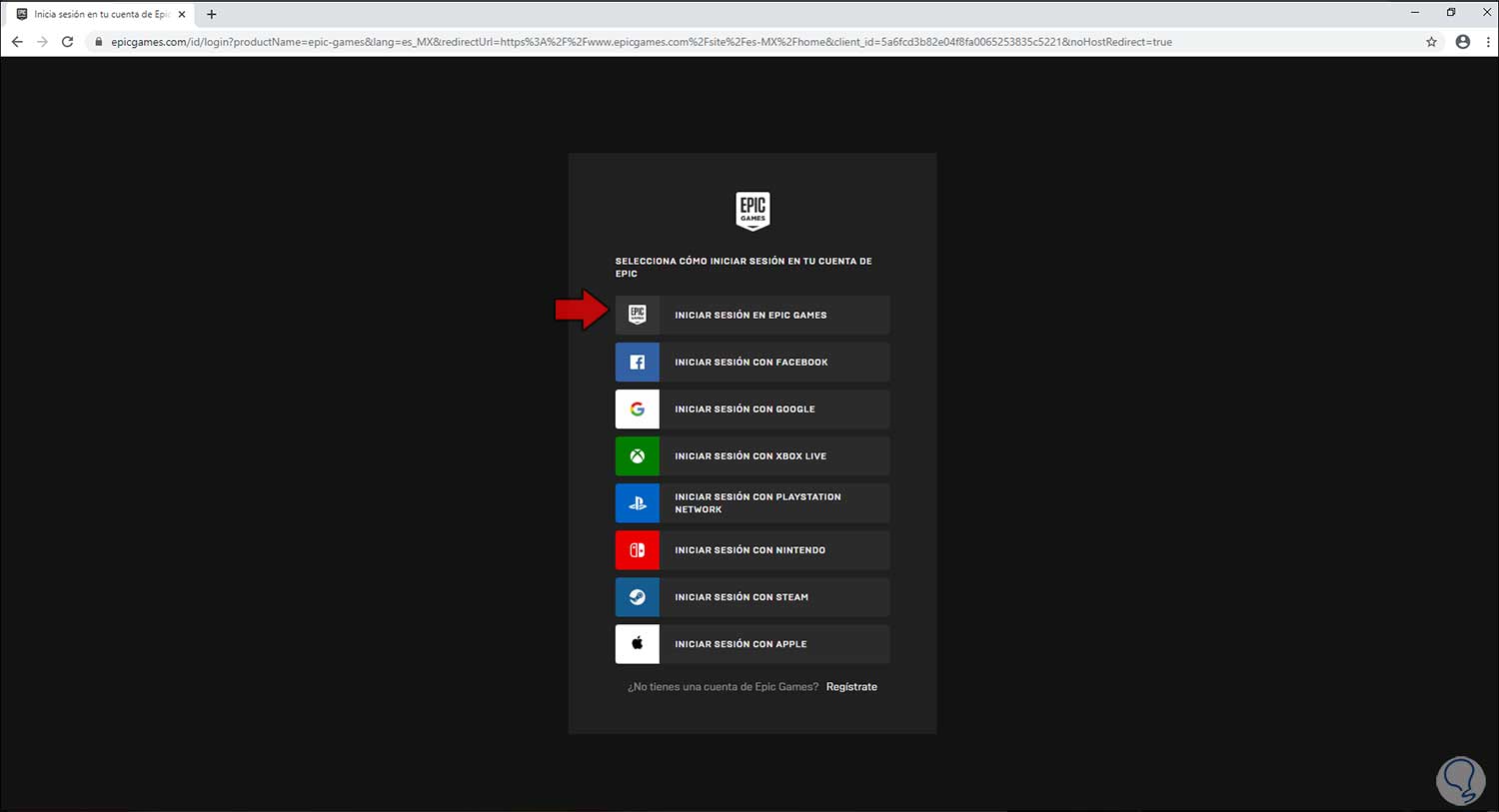The height and width of the screenshot is (812, 1499).
Task: Reload the page with the refresh icon
Action: (x=67, y=42)
